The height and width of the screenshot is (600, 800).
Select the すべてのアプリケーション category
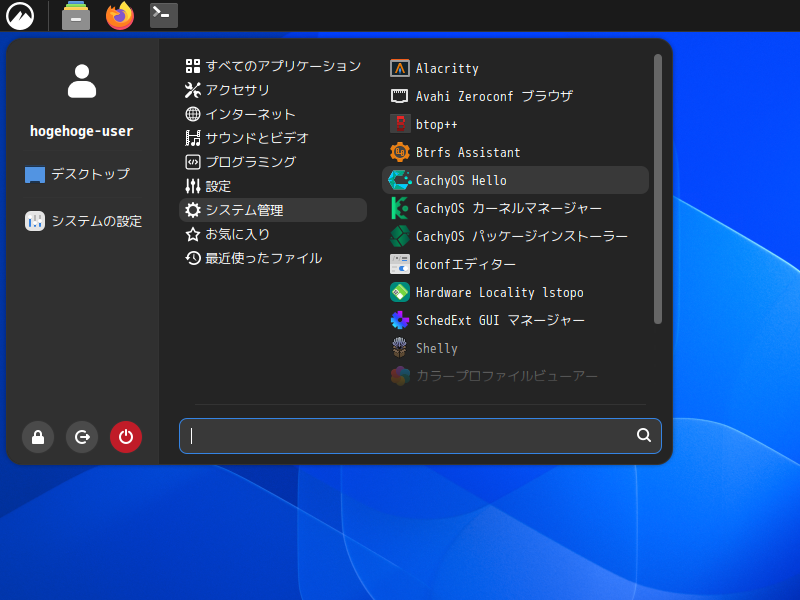click(x=273, y=66)
